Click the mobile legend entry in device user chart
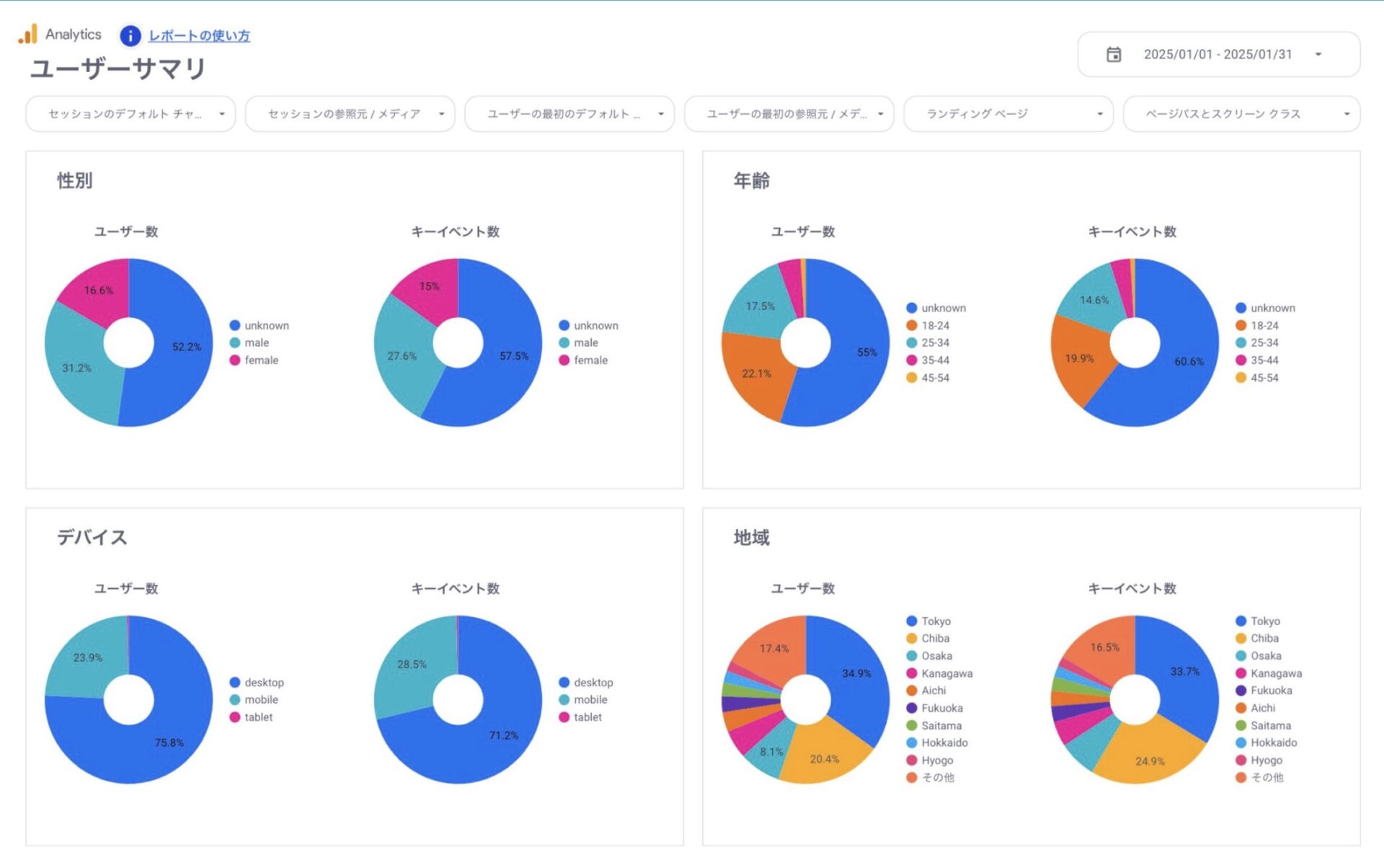The image size is (1384, 868). 260,700
